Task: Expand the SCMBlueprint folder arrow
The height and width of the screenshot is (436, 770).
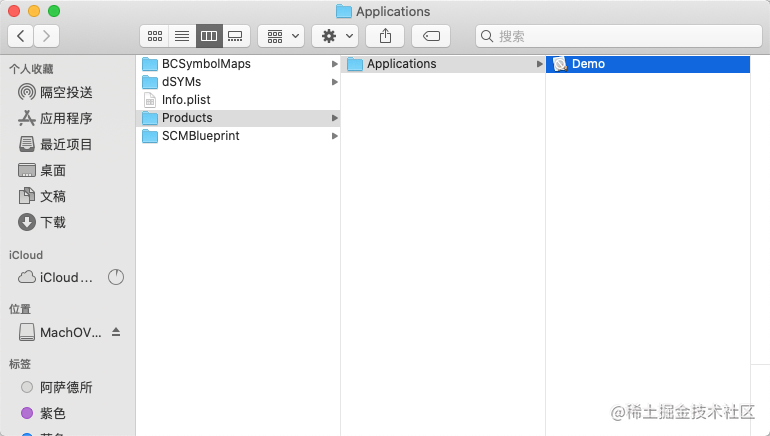Action: pos(334,136)
